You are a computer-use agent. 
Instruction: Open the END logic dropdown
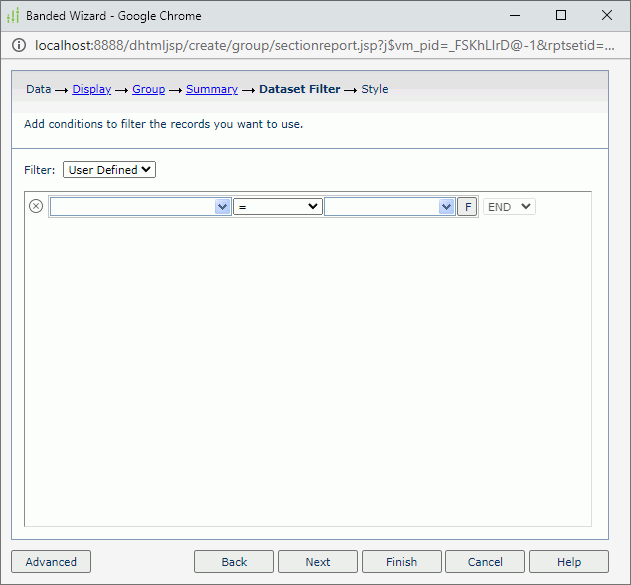click(509, 207)
